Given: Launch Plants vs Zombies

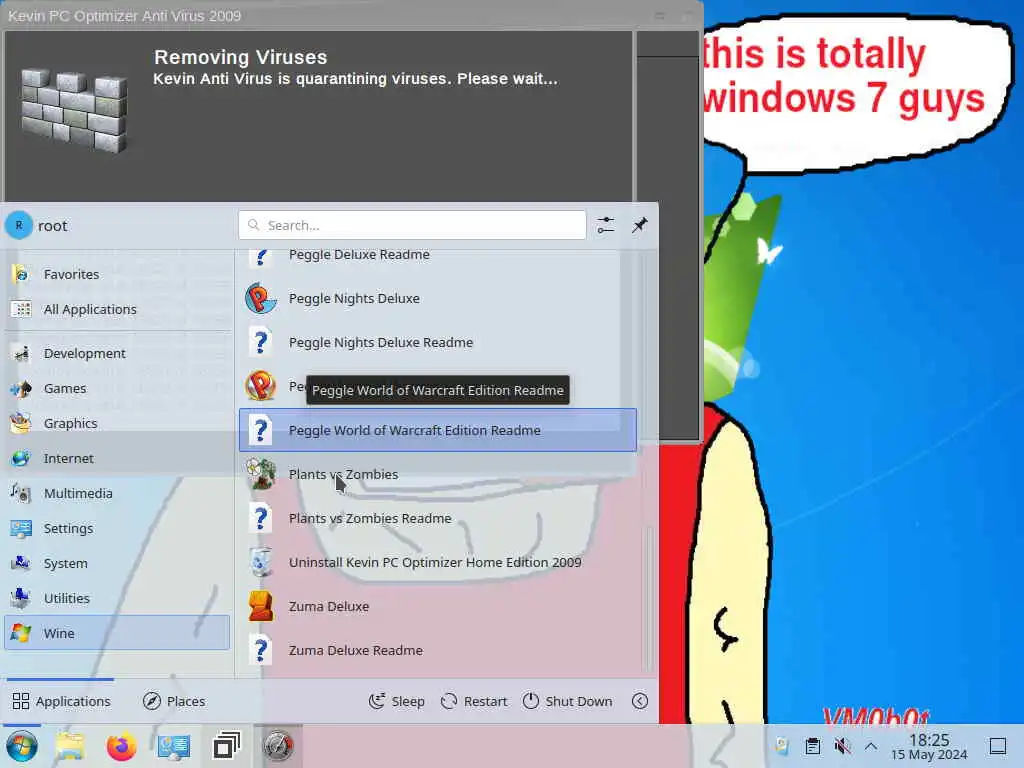Looking at the screenshot, I should [x=438, y=474].
